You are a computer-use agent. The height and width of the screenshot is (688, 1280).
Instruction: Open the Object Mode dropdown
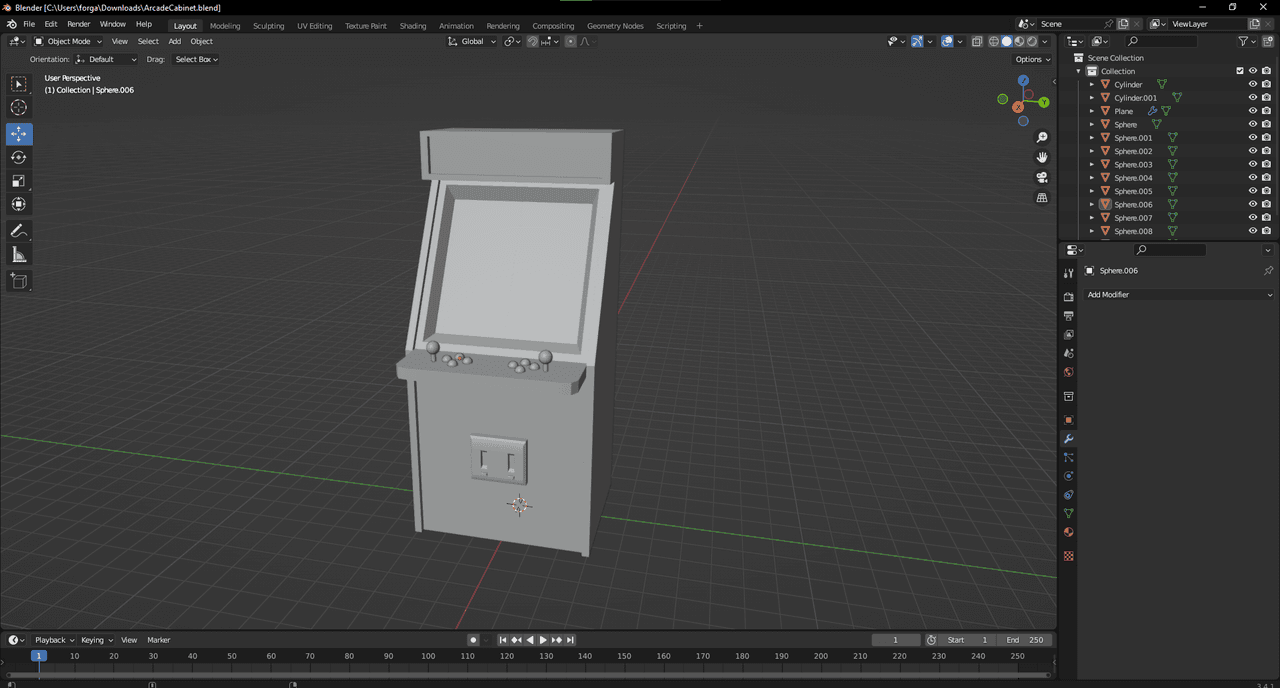[68, 41]
